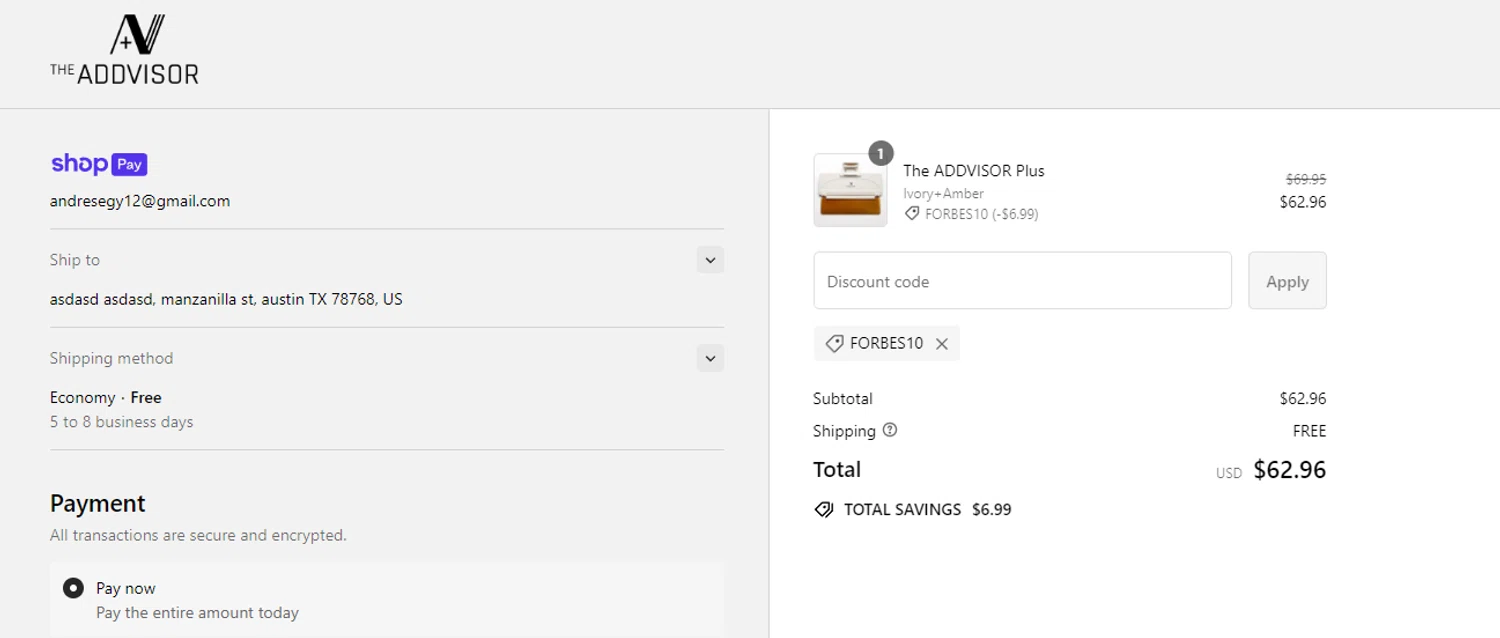The width and height of the screenshot is (1500, 638).
Task: Click the Ivory+Amber variant text
Action: tap(944, 193)
